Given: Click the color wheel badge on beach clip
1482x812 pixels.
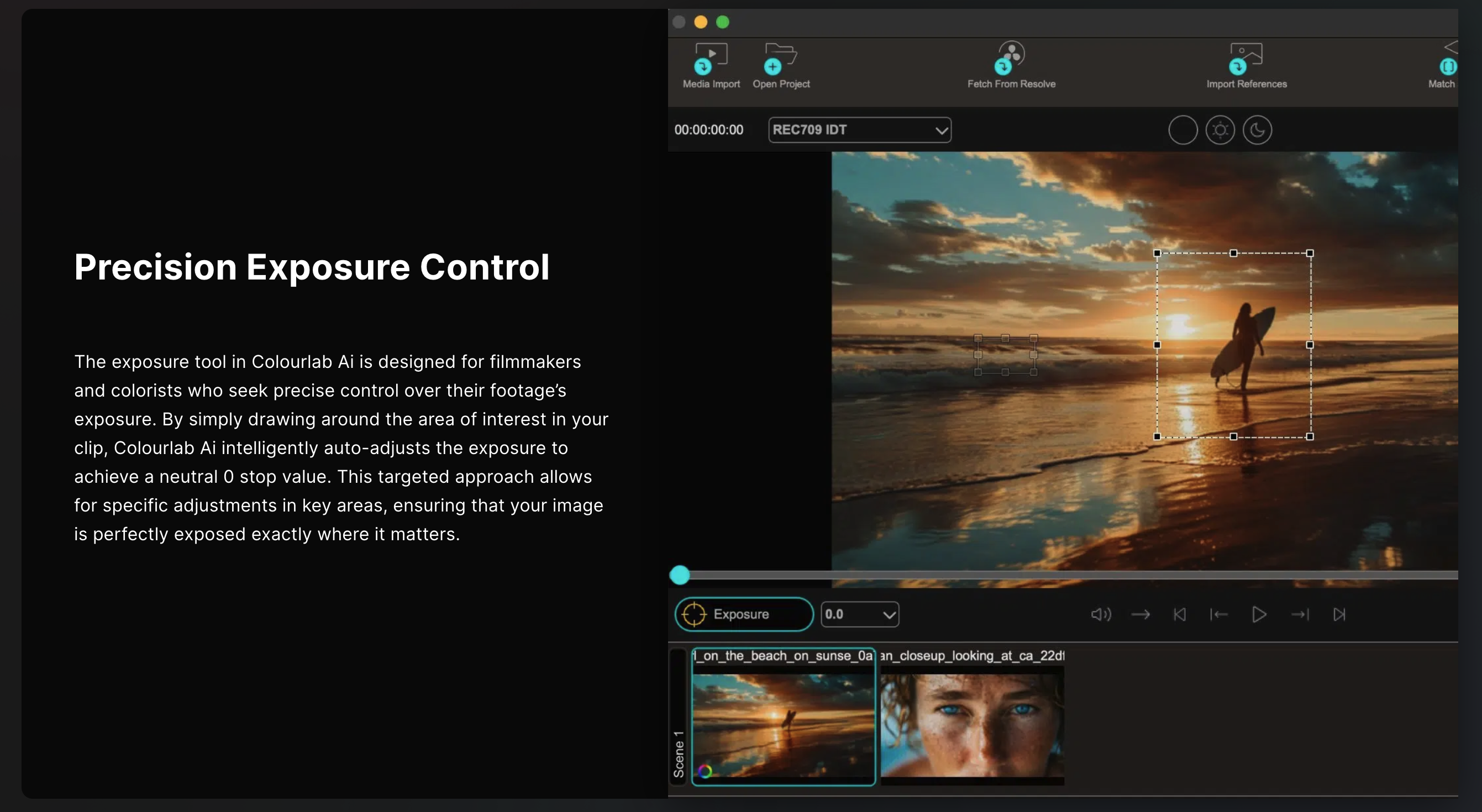Looking at the screenshot, I should coord(705,771).
